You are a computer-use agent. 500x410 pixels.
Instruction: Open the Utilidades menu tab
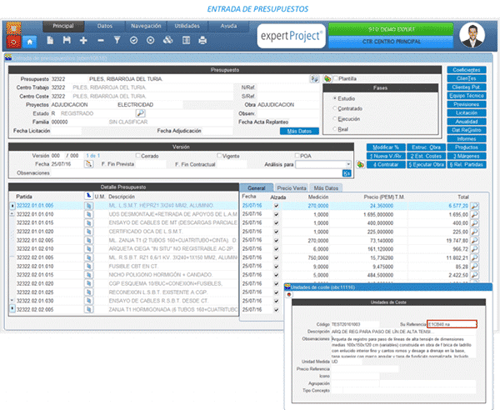[x=187, y=26]
